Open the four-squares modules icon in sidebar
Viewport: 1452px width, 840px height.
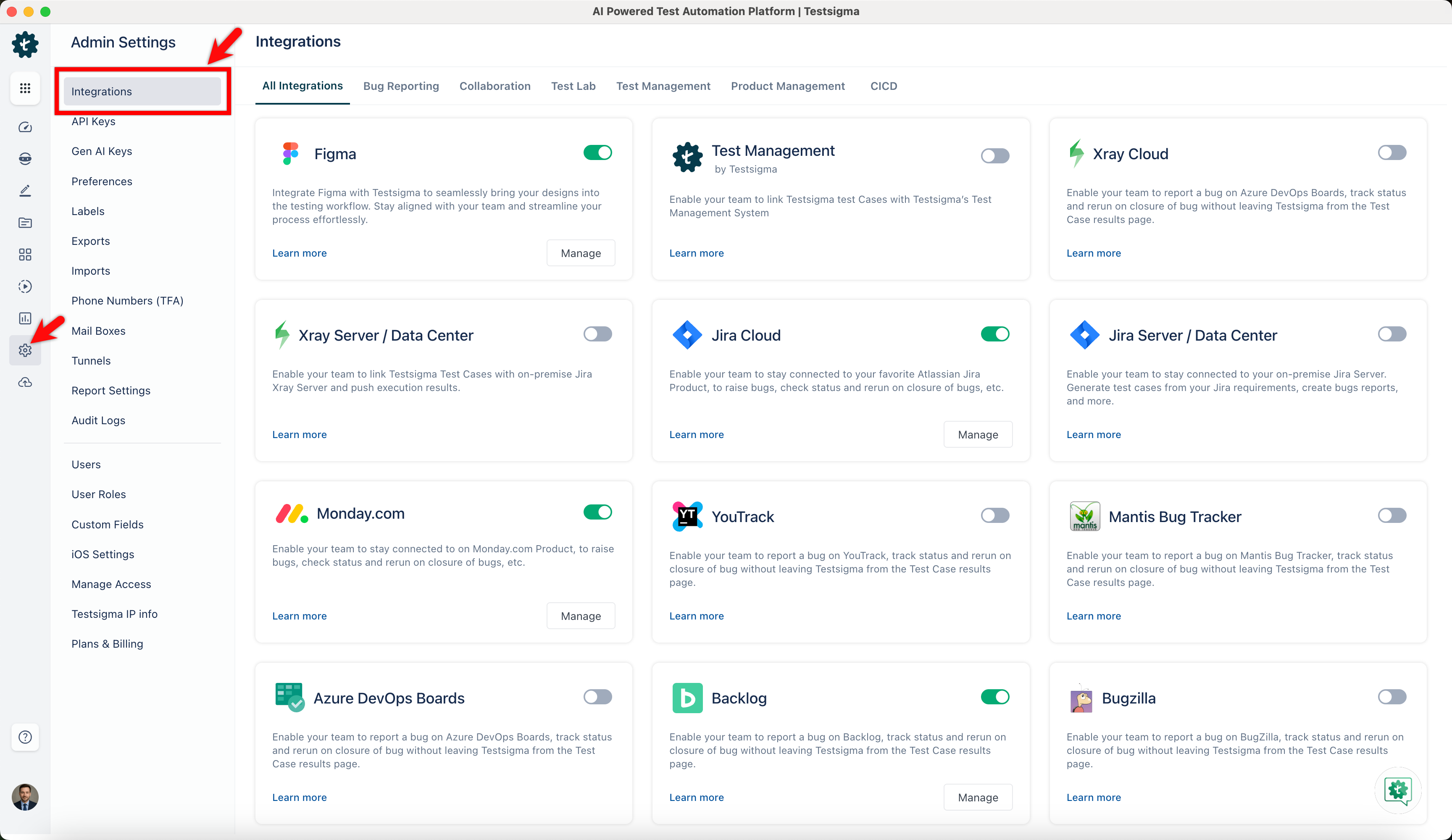[25, 254]
